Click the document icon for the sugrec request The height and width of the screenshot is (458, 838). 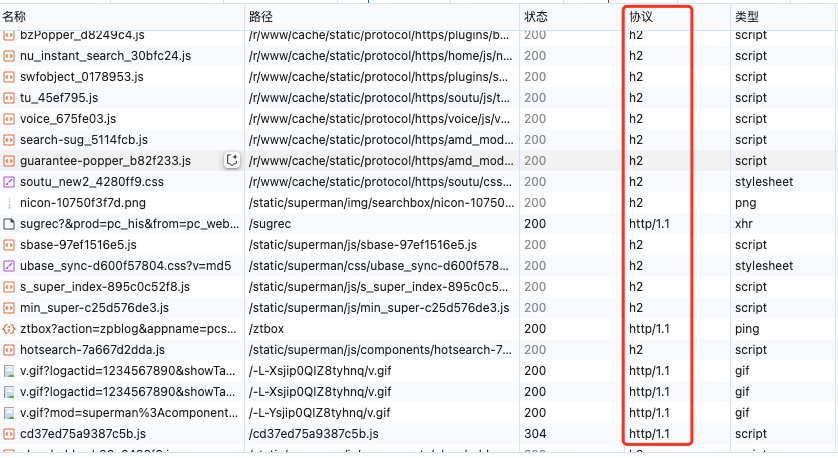[x=9, y=224]
